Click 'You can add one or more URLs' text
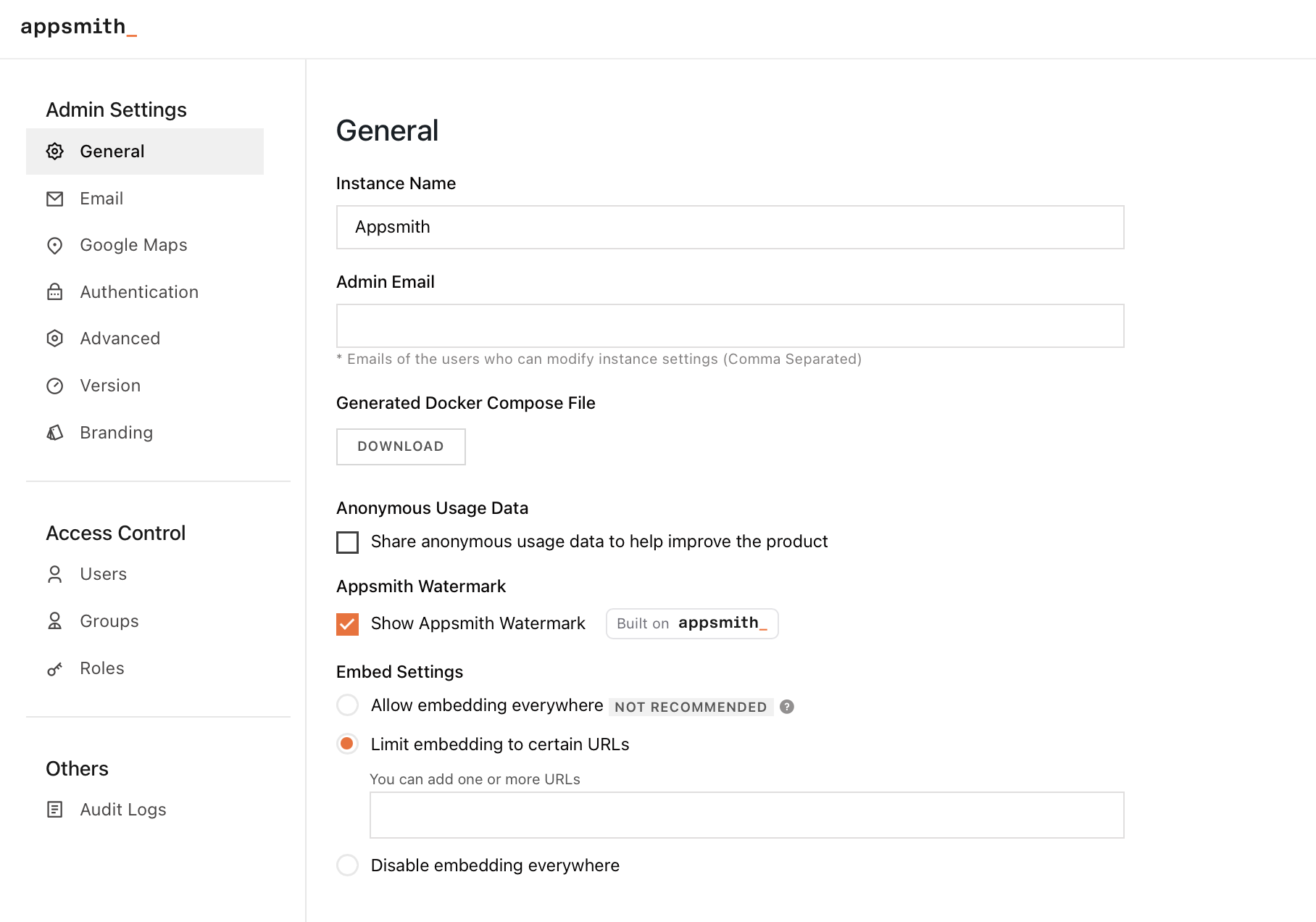The height and width of the screenshot is (922, 1316). pos(475,779)
